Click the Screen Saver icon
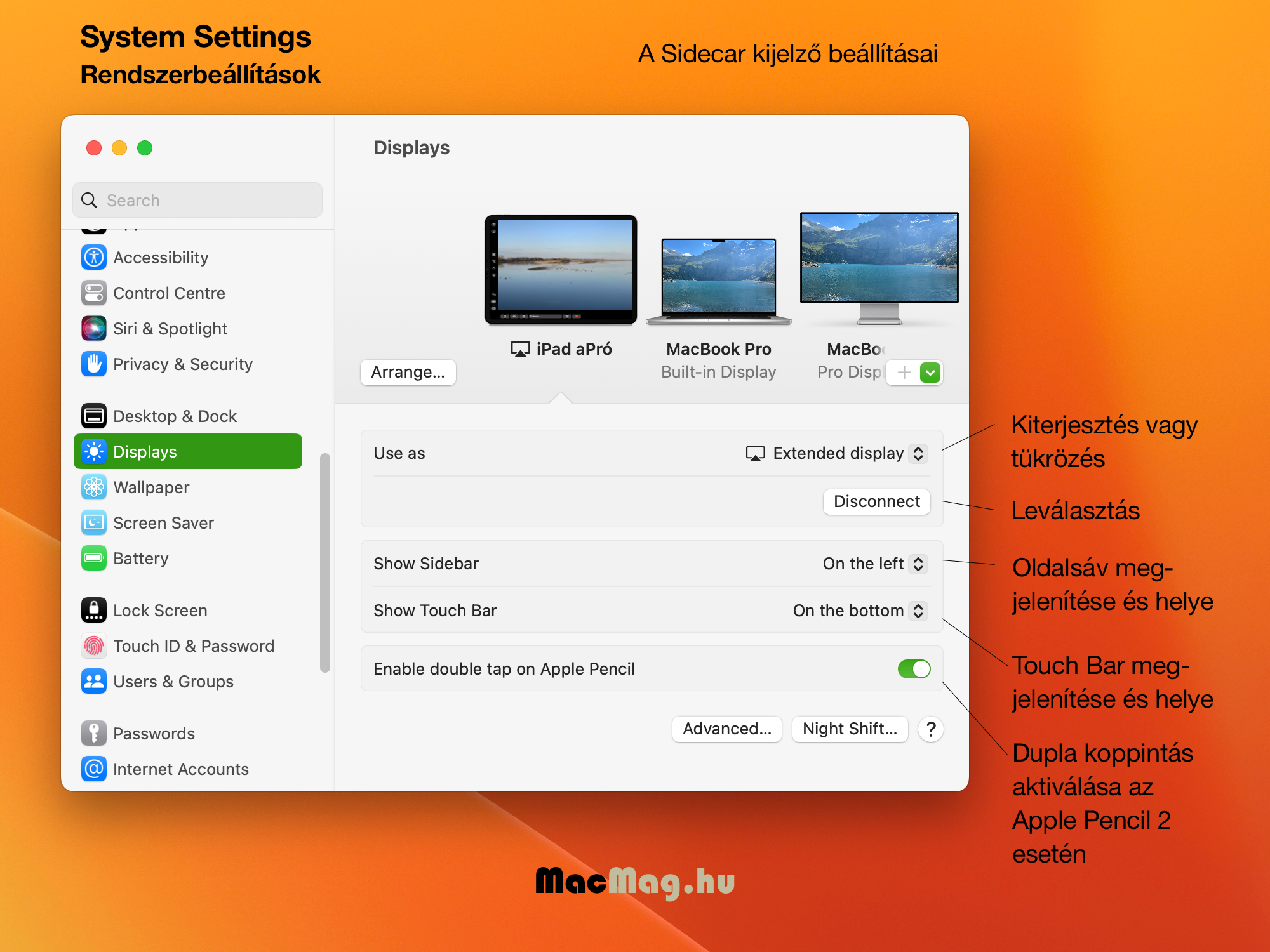This screenshot has width=1270, height=952. (94, 523)
